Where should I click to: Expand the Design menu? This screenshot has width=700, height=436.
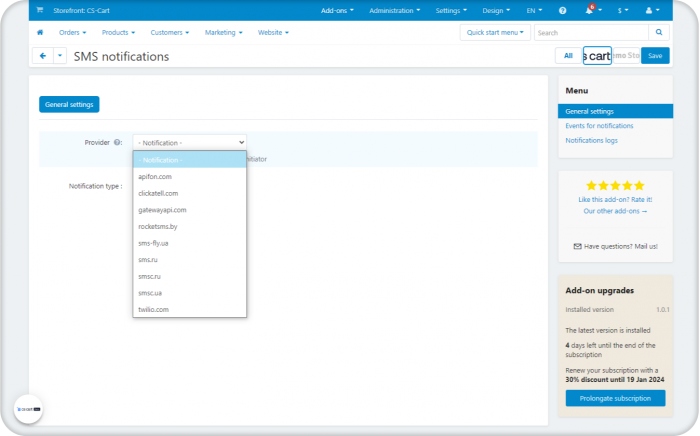pos(496,10)
